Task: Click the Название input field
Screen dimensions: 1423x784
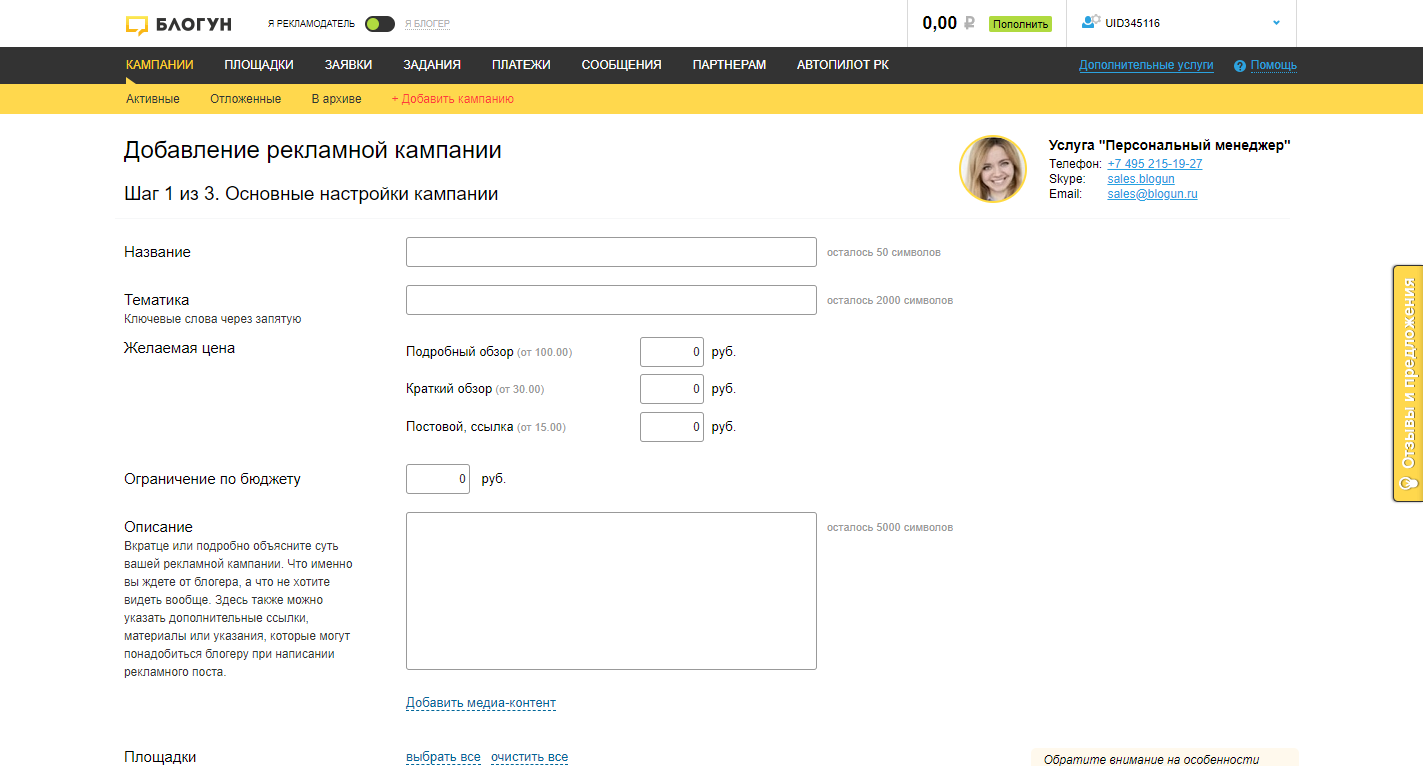Action: [610, 251]
